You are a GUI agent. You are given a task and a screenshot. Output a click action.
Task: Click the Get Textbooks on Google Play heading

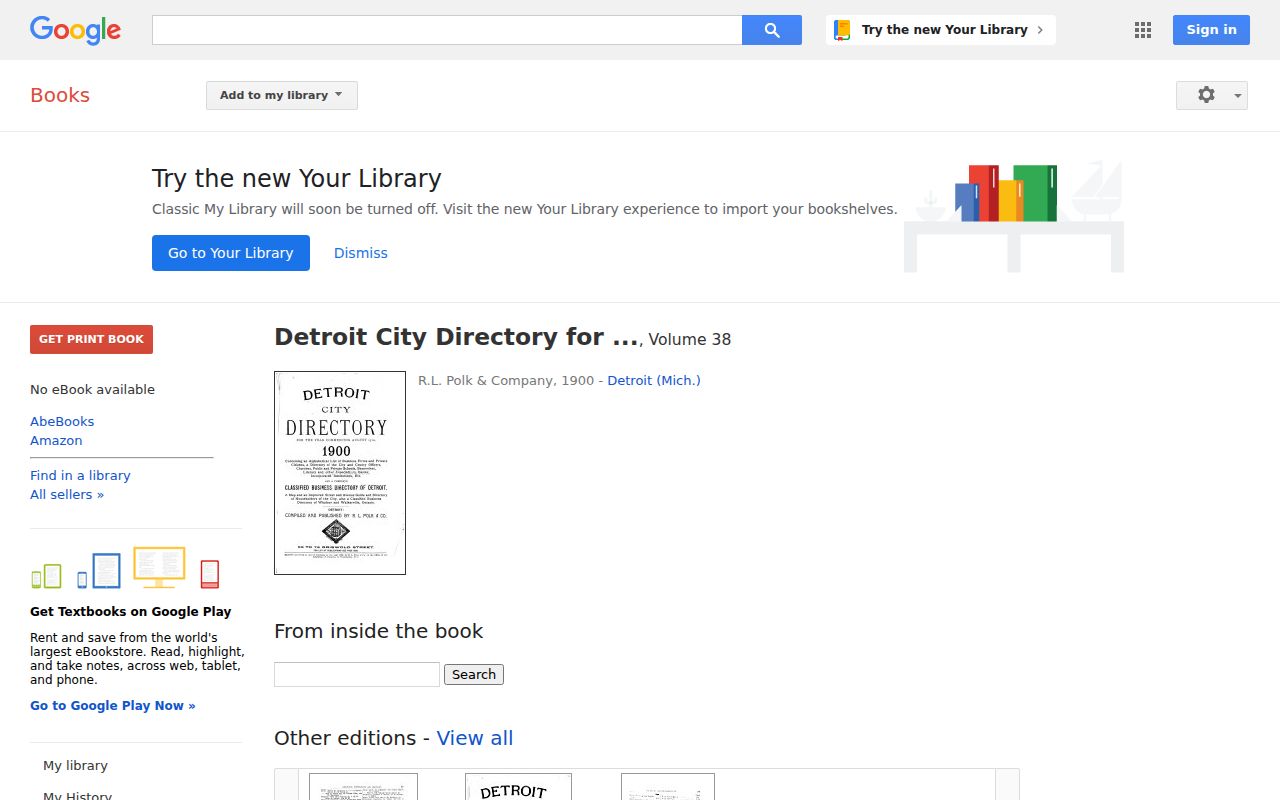(x=130, y=612)
